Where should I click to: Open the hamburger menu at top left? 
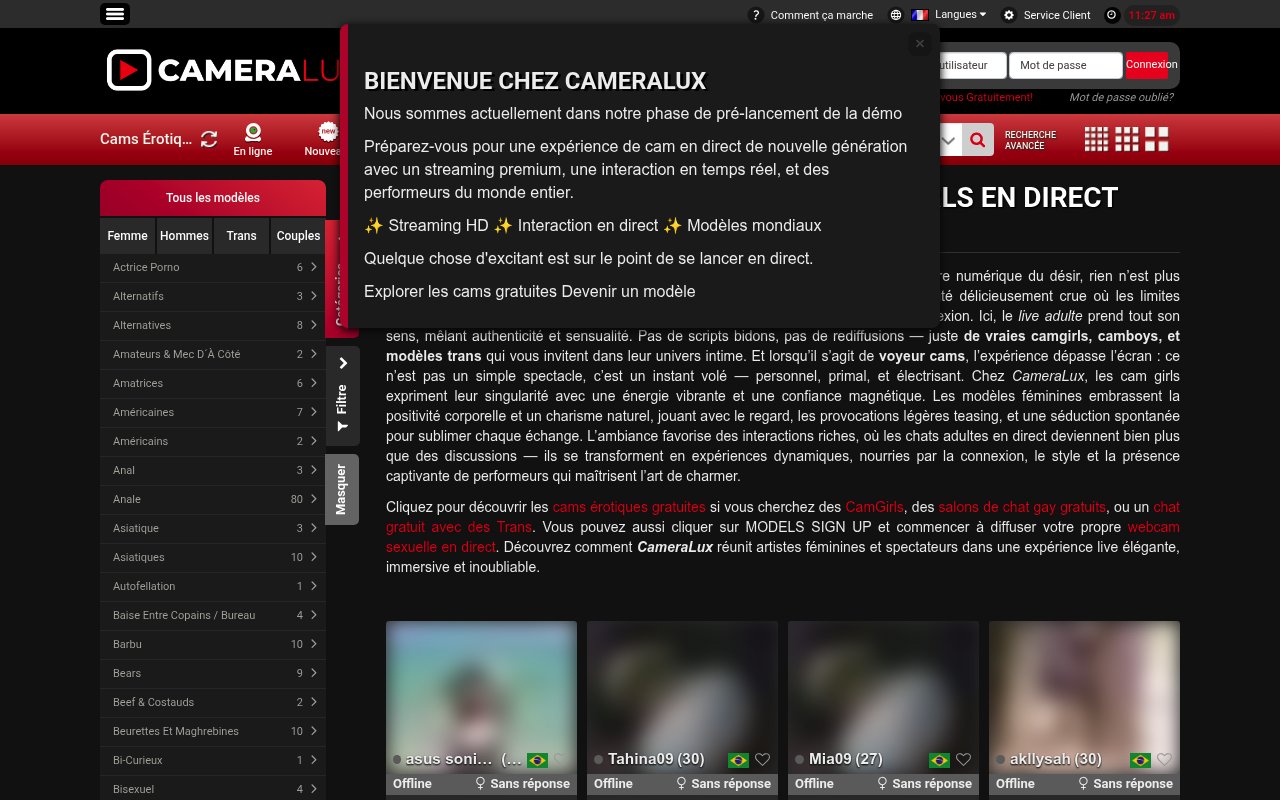tap(115, 14)
